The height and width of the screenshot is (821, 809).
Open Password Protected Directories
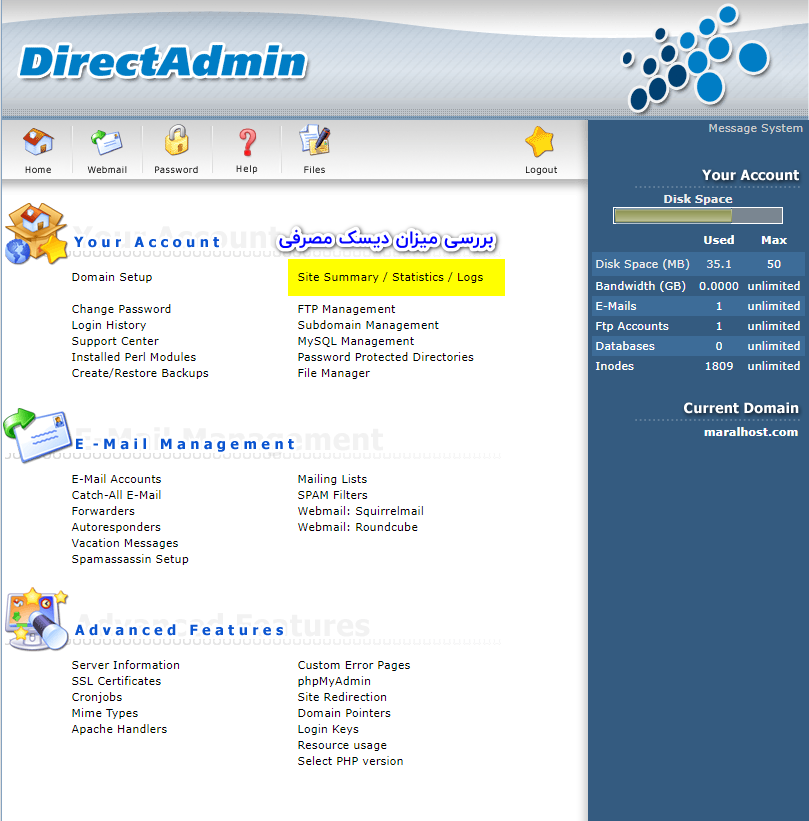(x=385, y=357)
